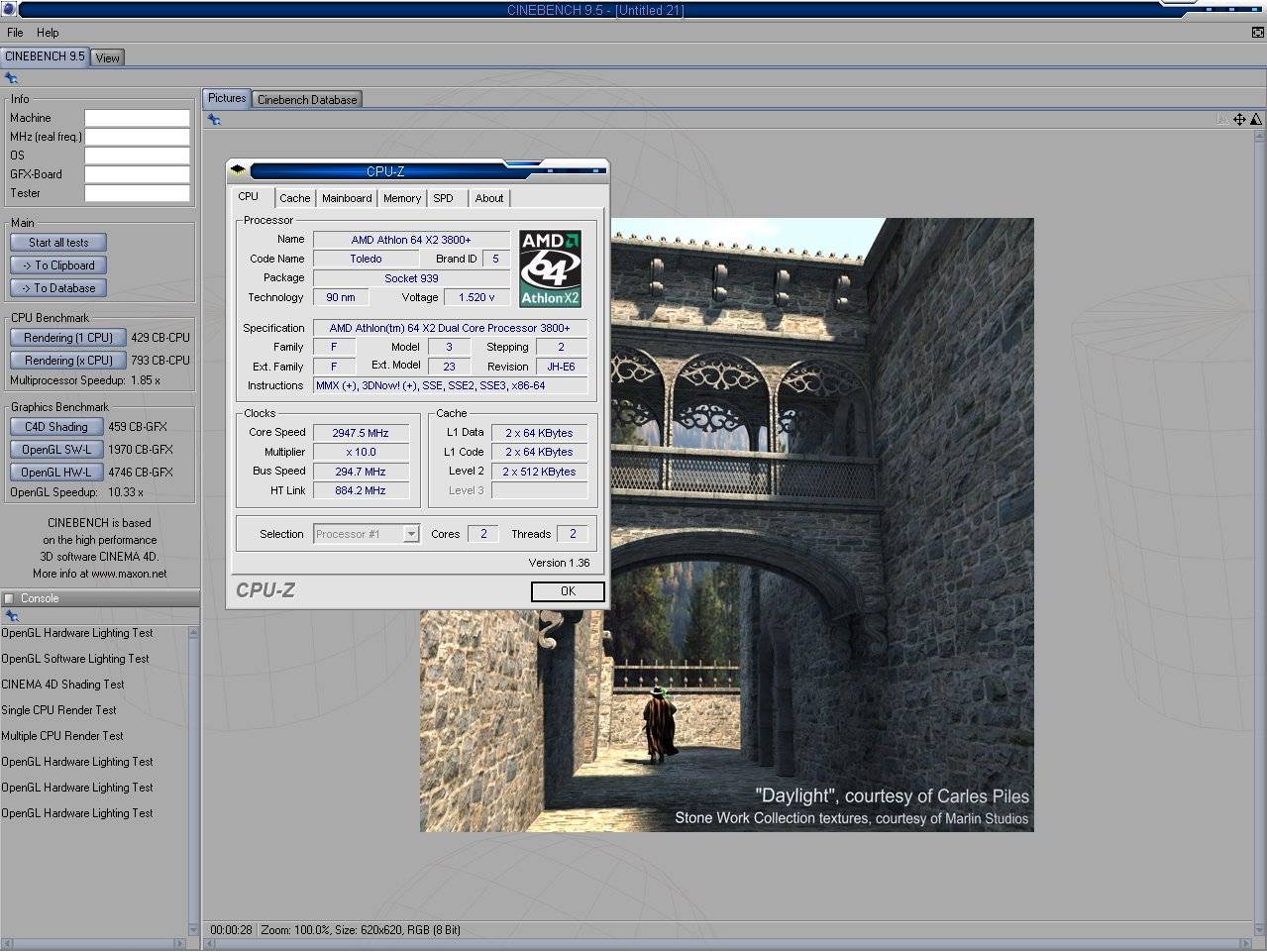Click the 4746 CB-GFX result value

click(x=141, y=473)
